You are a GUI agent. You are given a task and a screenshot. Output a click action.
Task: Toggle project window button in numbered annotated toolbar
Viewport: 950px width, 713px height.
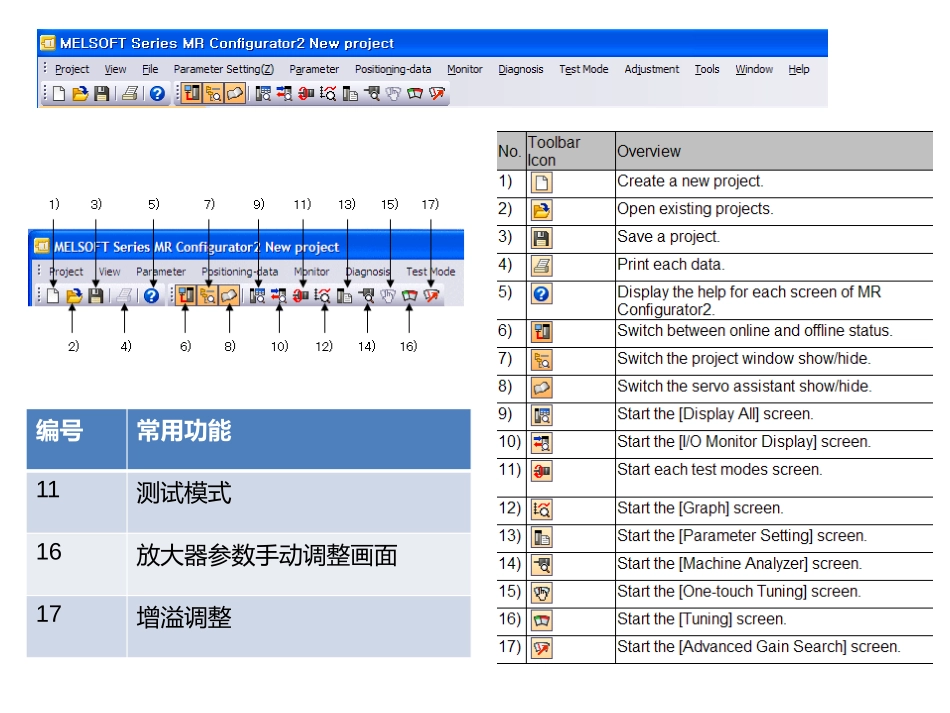click(207, 296)
